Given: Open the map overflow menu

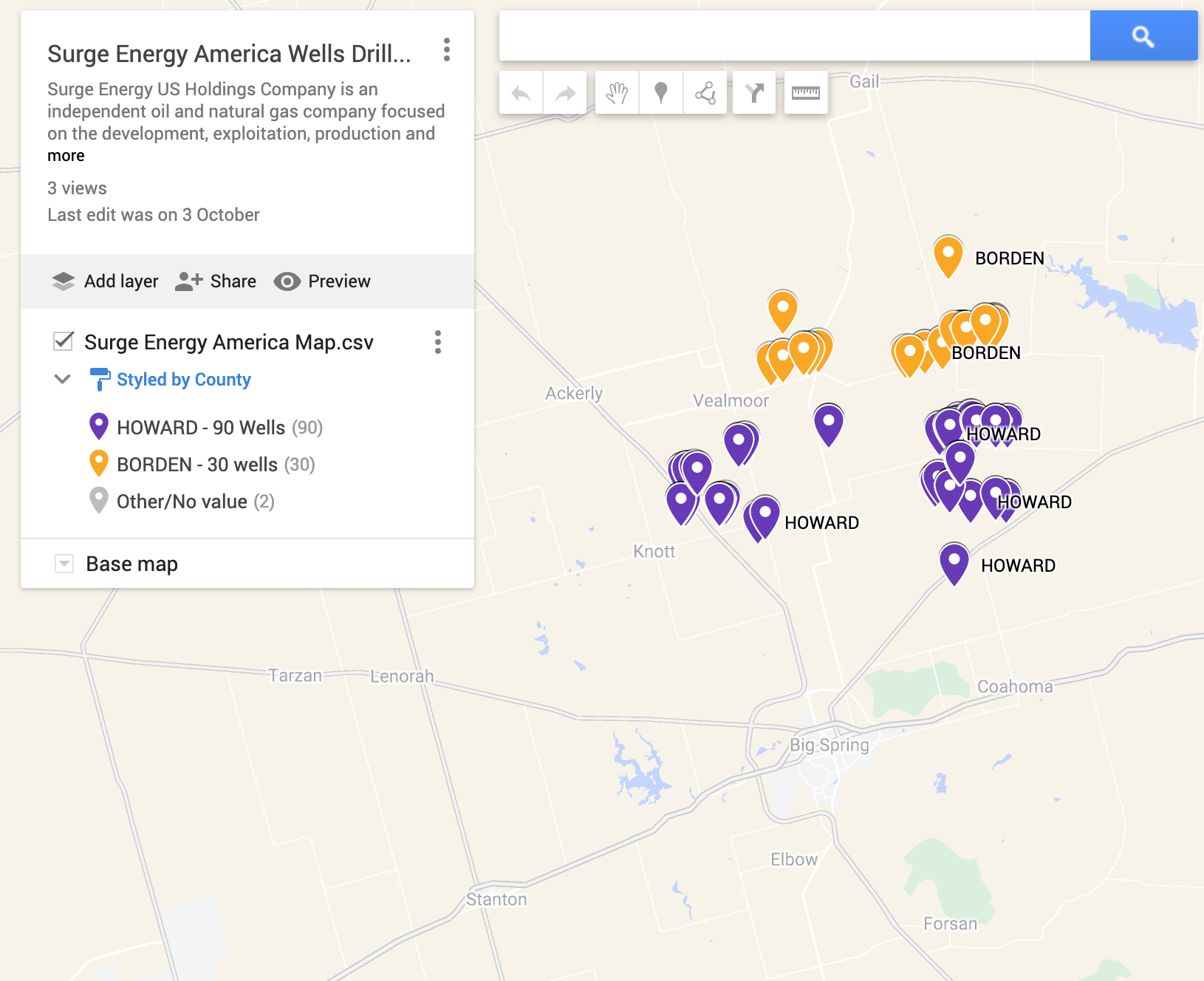Looking at the screenshot, I should pos(446,51).
